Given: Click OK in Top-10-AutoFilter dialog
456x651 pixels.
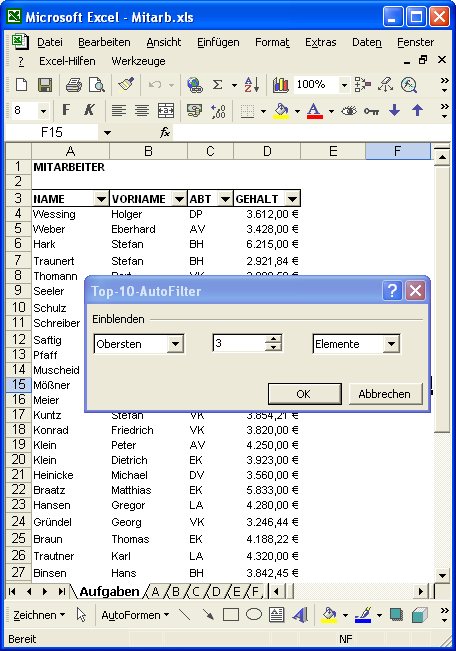Looking at the screenshot, I should (x=304, y=394).
